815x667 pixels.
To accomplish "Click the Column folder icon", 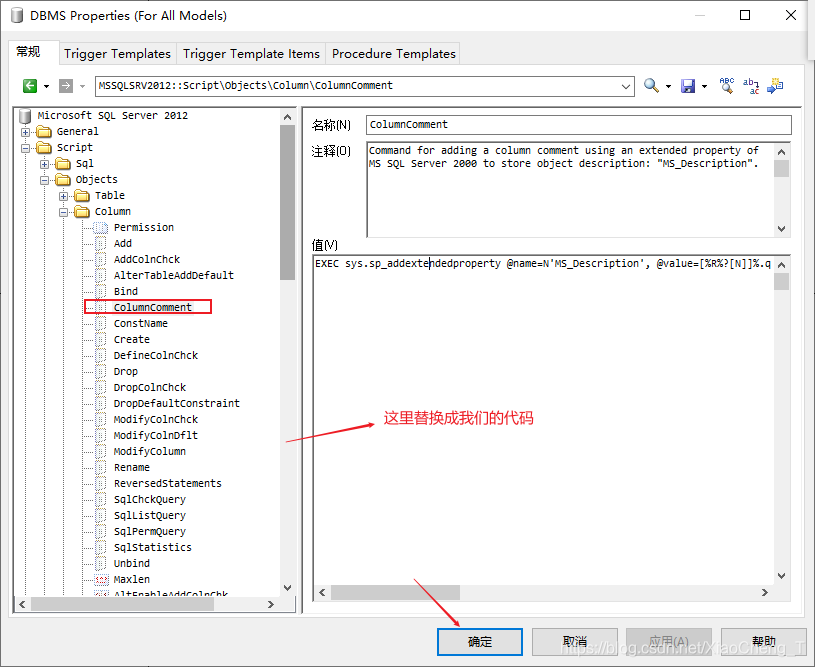I will (82, 212).
